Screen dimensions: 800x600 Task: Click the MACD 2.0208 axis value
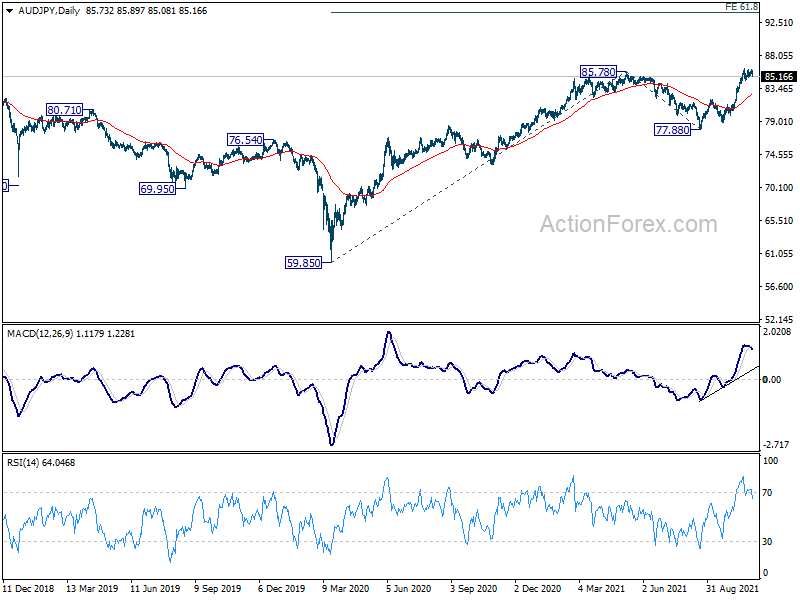coord(778,331)
